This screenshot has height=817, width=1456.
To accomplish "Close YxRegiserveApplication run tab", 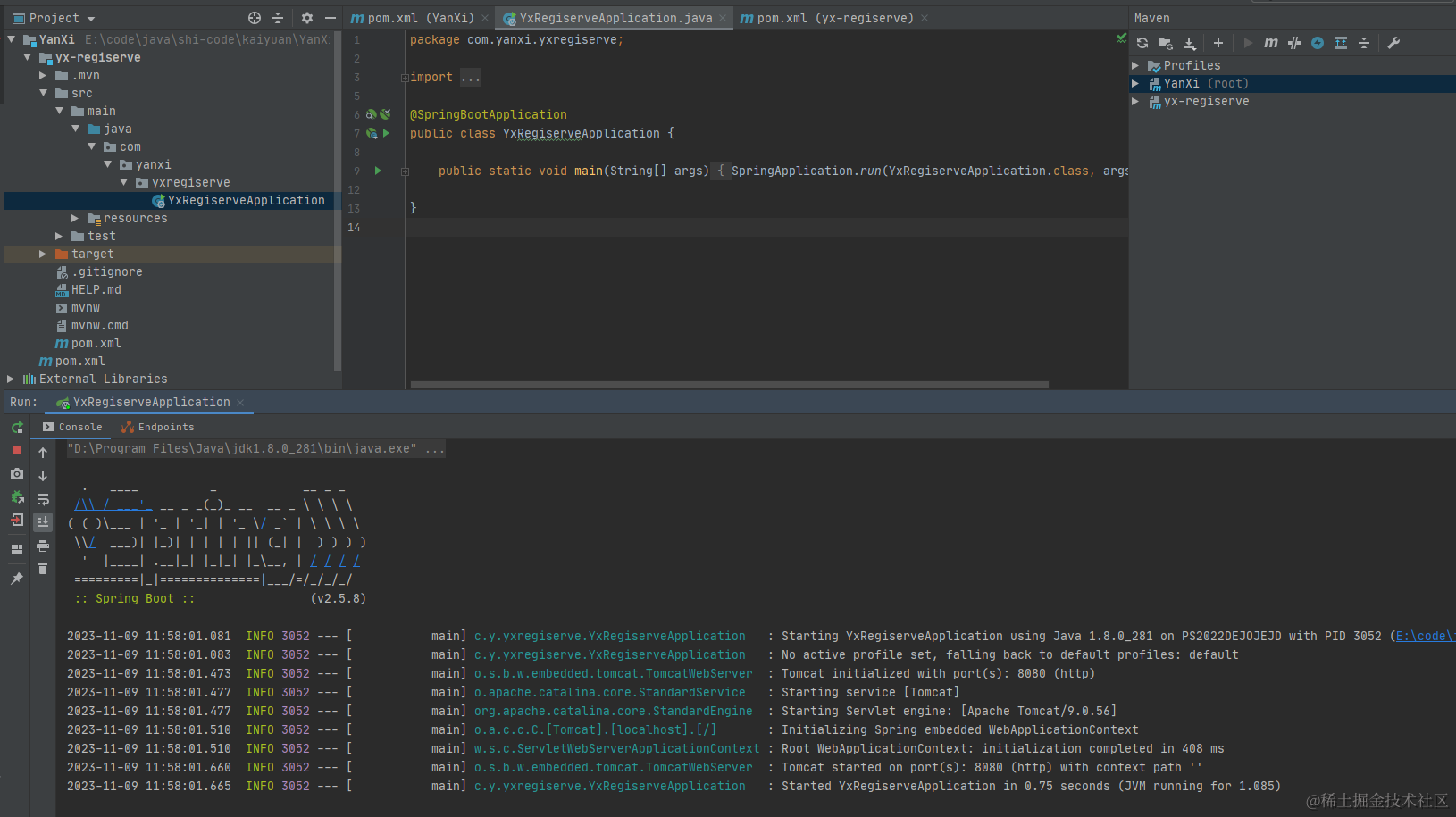I will point(240,403).
